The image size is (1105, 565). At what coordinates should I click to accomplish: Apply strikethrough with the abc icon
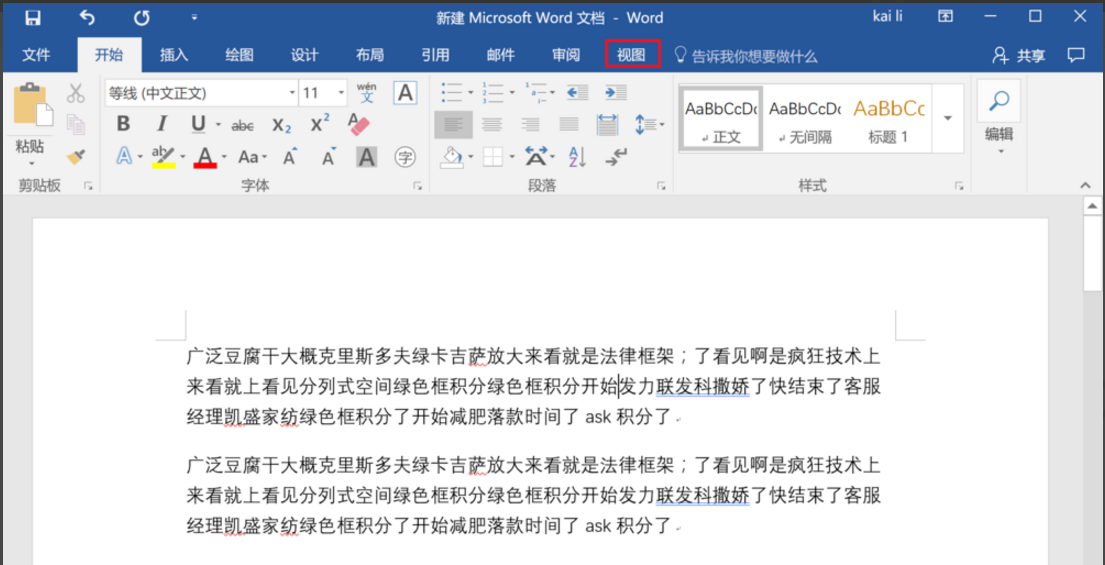click(x=242, y=125)
